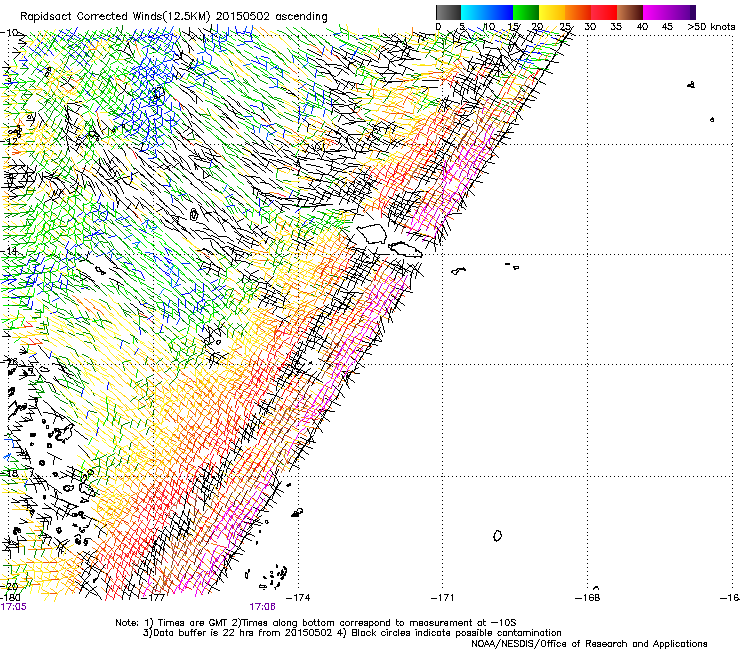Click the legend number '25'
This screenshot has height=650, width=740.
tap(565, 27)
